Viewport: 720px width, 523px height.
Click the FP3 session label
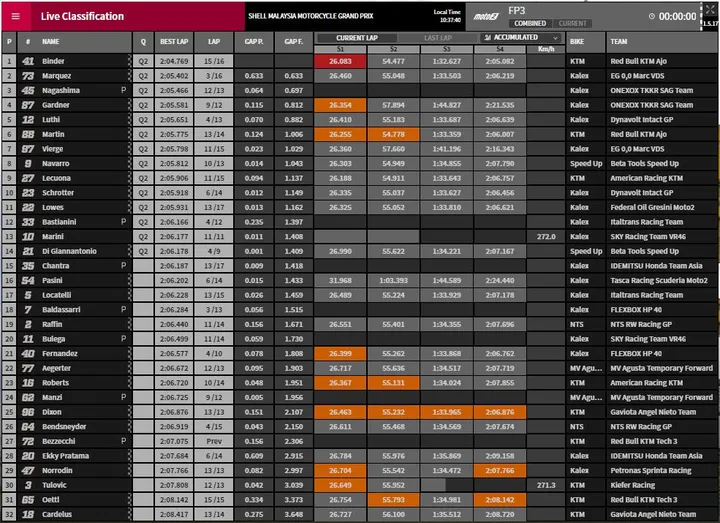pyautogui.click(x=517, y=11)
